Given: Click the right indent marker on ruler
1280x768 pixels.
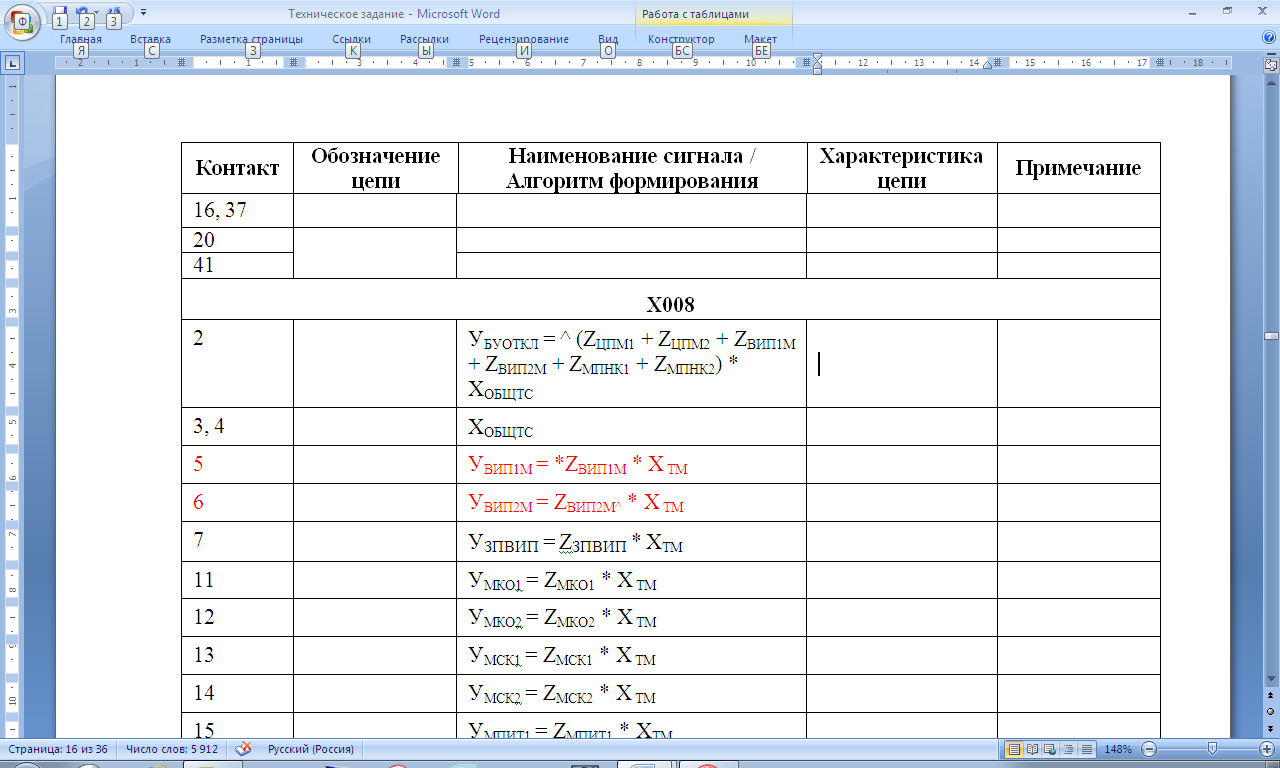Looking at the screenshot, I should 988,65.
